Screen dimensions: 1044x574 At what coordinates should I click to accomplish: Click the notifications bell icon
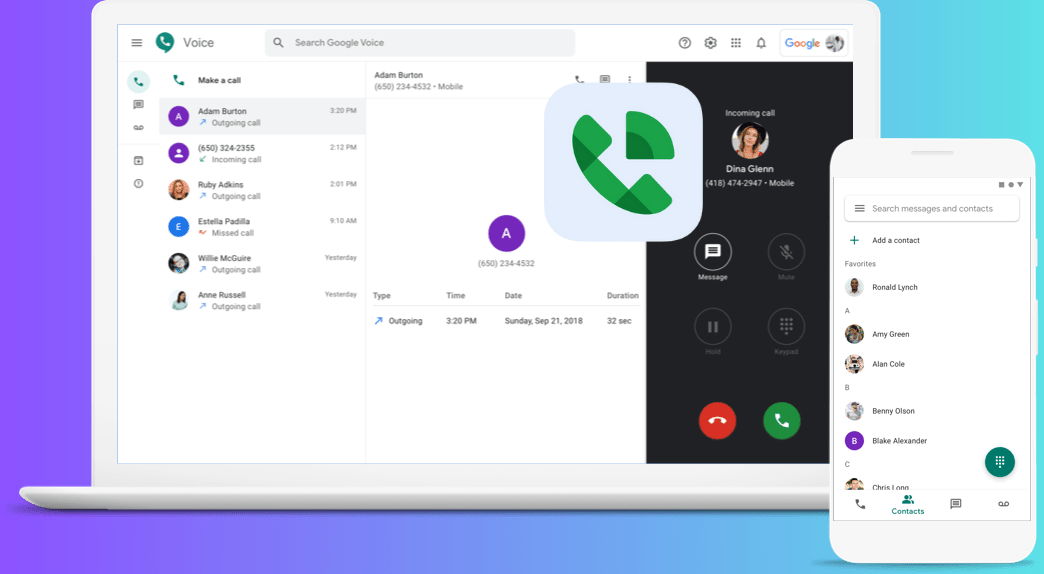(761, 43)
